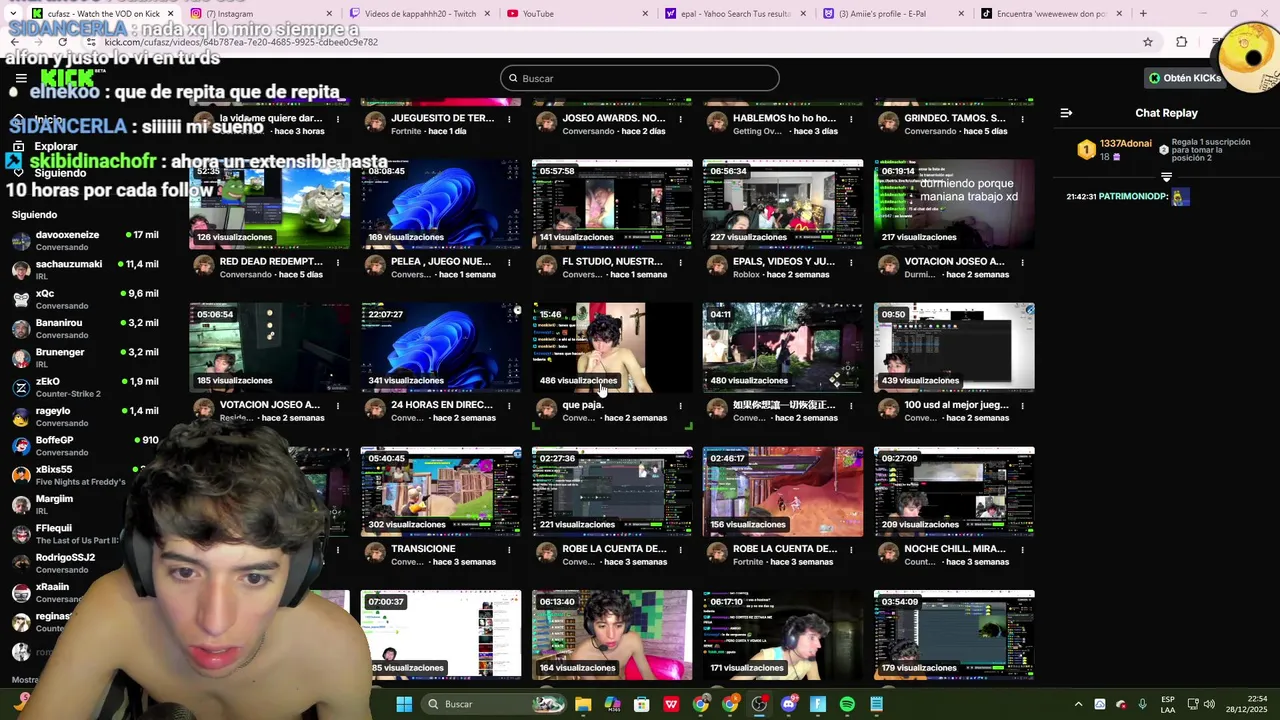
Task: Open options menu for JOSEO AWARDS video
Action: [x=681, y=119]
